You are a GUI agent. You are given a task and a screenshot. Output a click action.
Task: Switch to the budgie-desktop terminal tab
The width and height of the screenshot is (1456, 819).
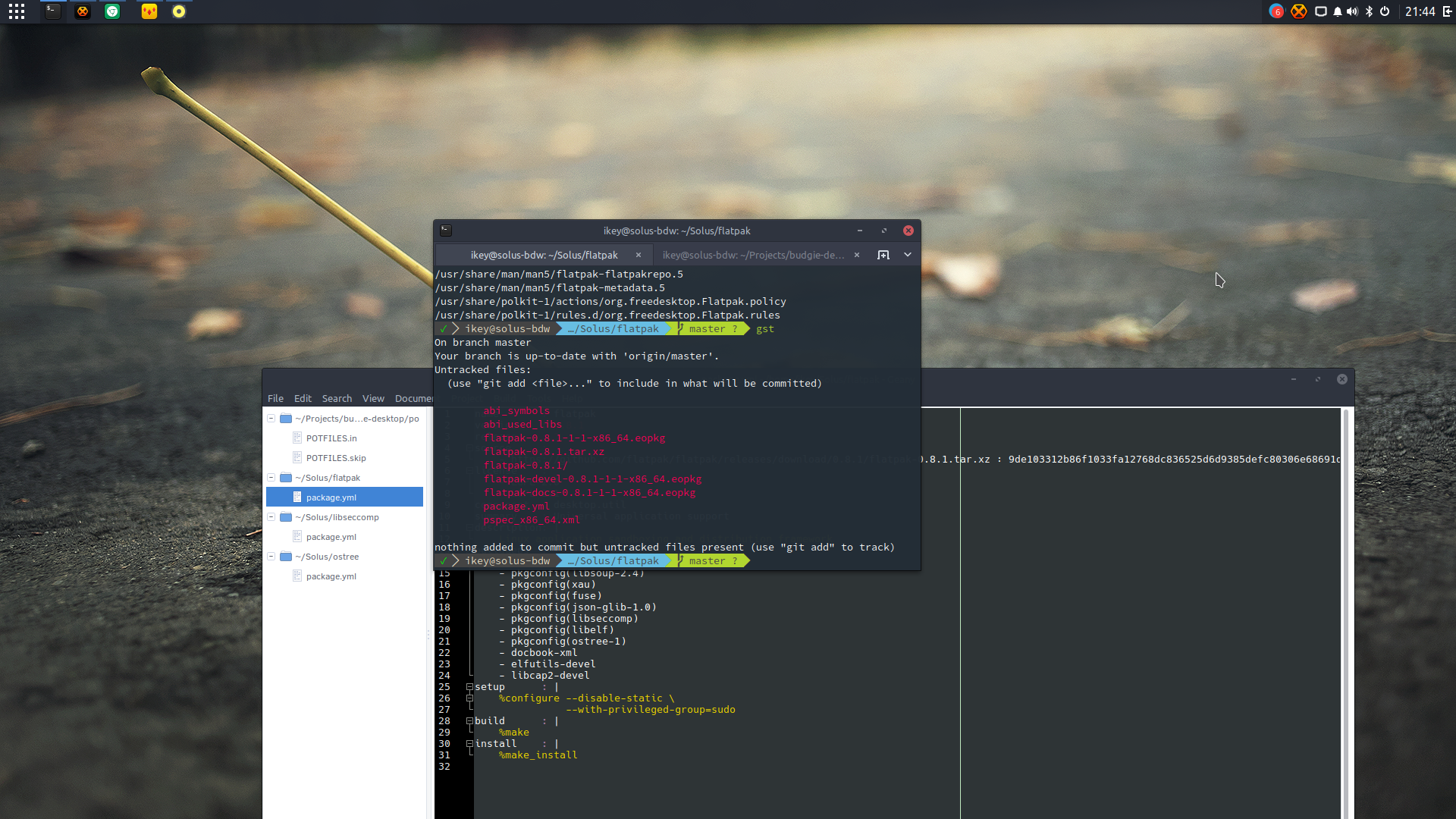pyautogui.click(x=753, y=255)
